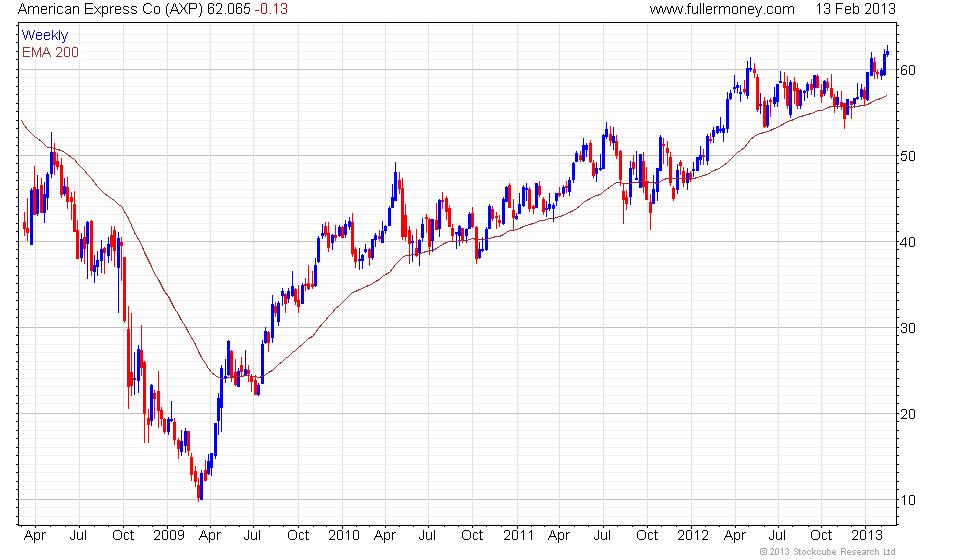980x560 pixels.
Task: Click the price change value -0.13
Action: click(271, 9)
